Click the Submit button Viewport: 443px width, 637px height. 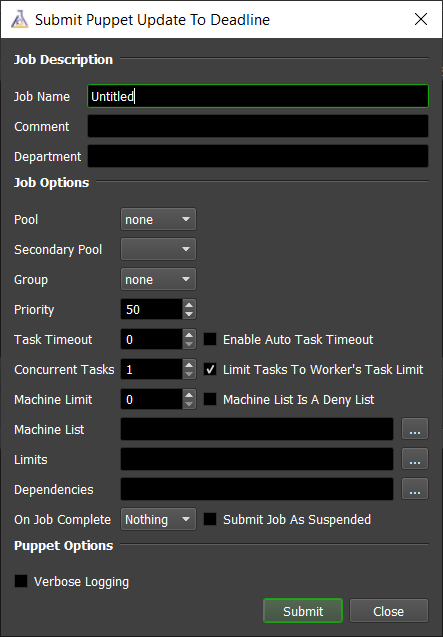point(303,611)
